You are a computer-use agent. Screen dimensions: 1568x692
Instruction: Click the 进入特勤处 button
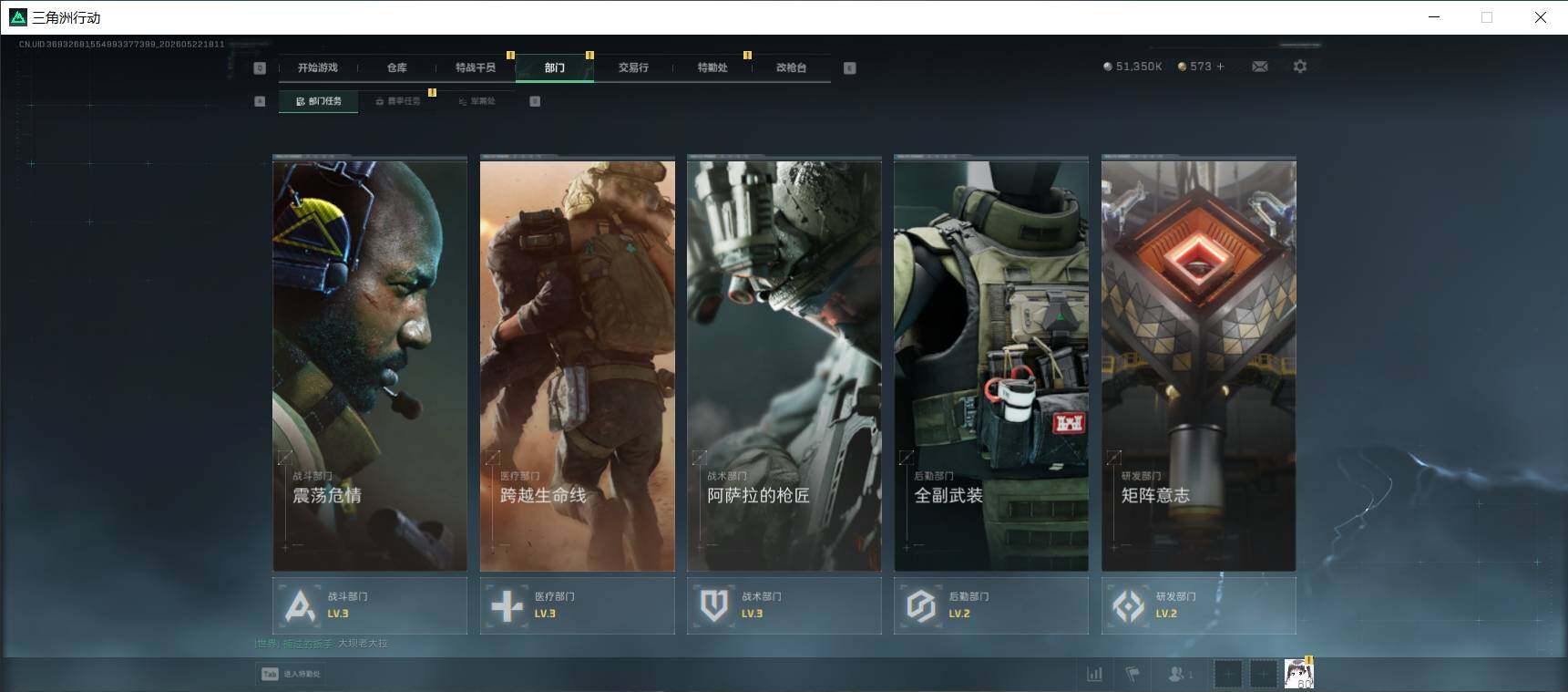tap(291, 674)
